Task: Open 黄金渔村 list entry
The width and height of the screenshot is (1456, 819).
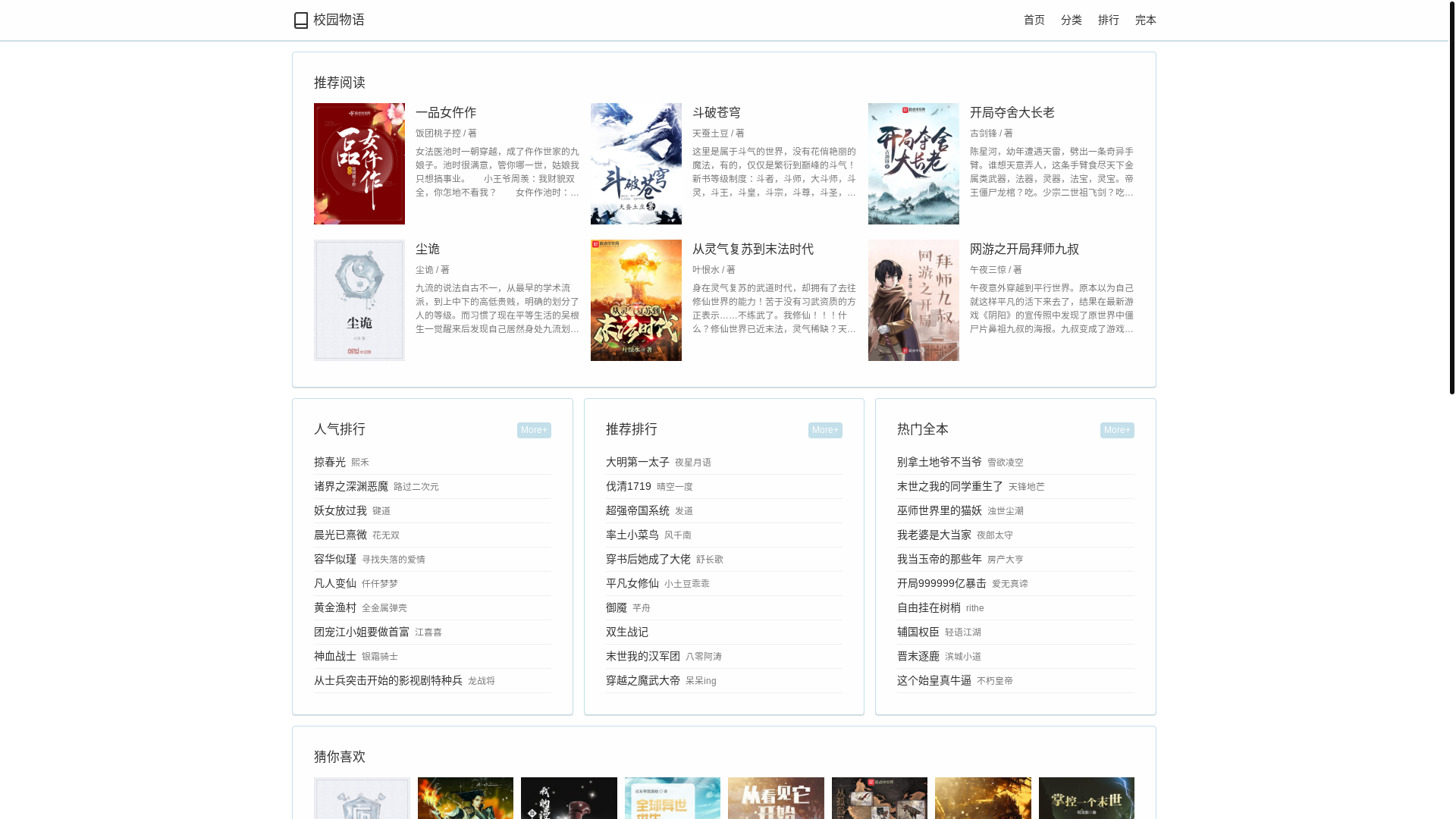Action: tap(335, 607)
